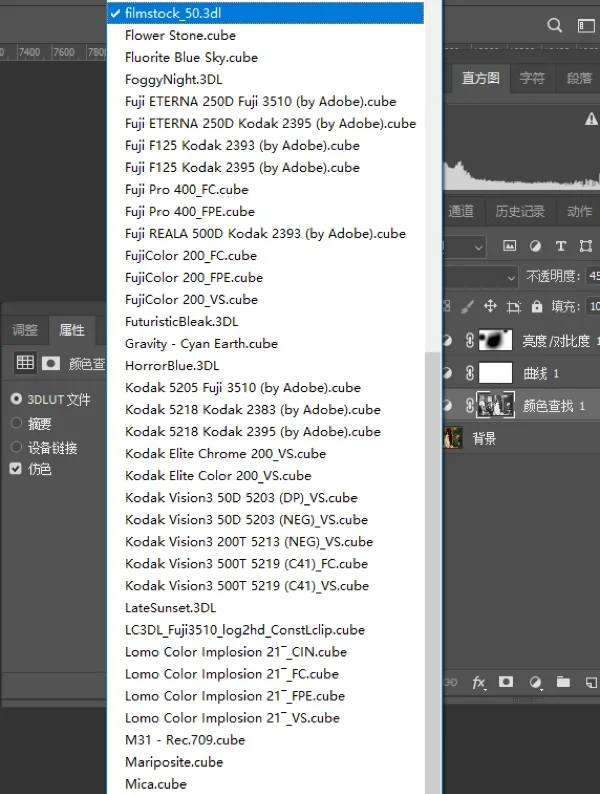Choose M31 - Rec.709.cube
Screen dimensions: 600x794
pyautogui.click(x=266, y=740)
